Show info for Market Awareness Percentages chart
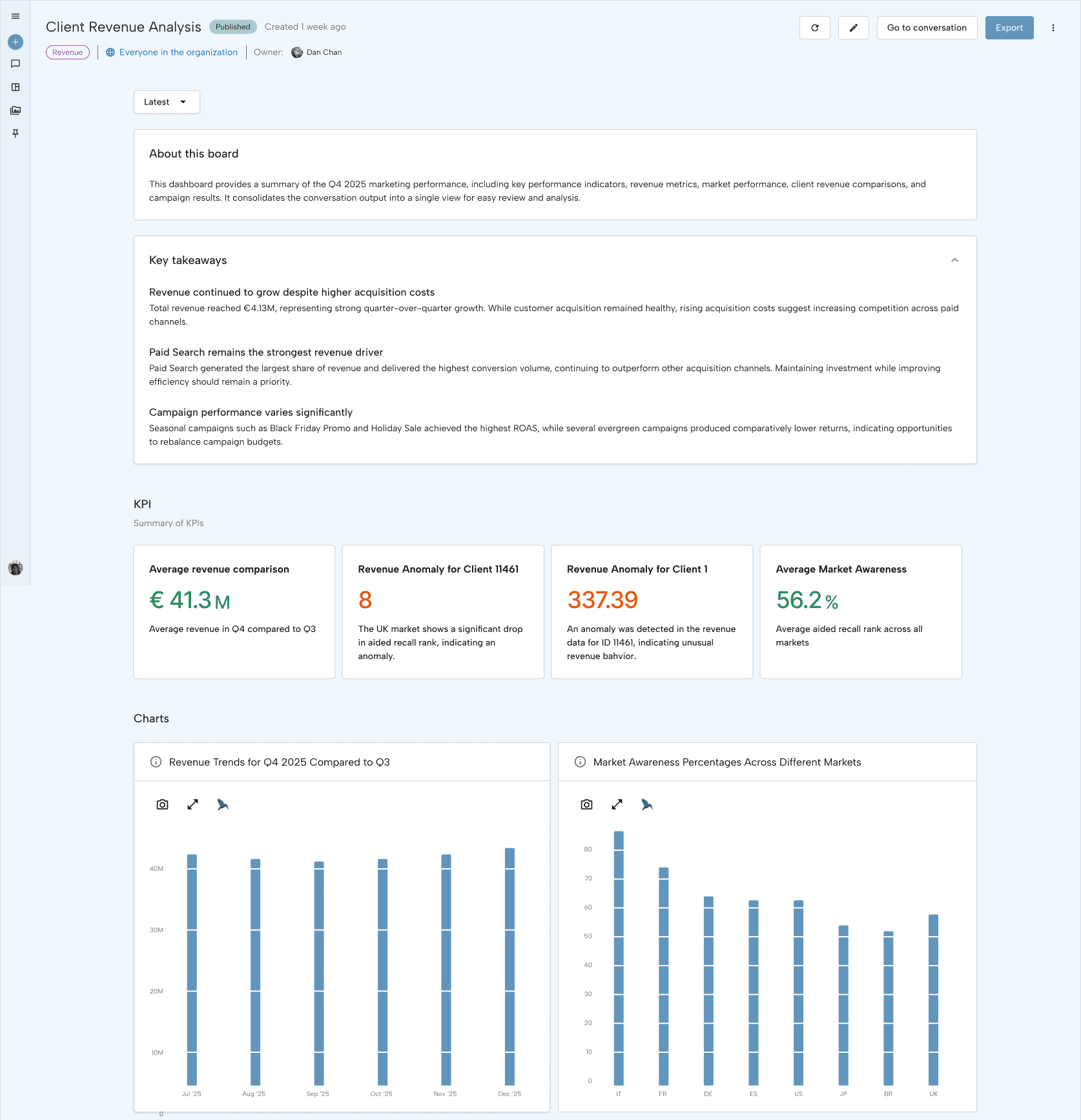 [x=580, y=762]
